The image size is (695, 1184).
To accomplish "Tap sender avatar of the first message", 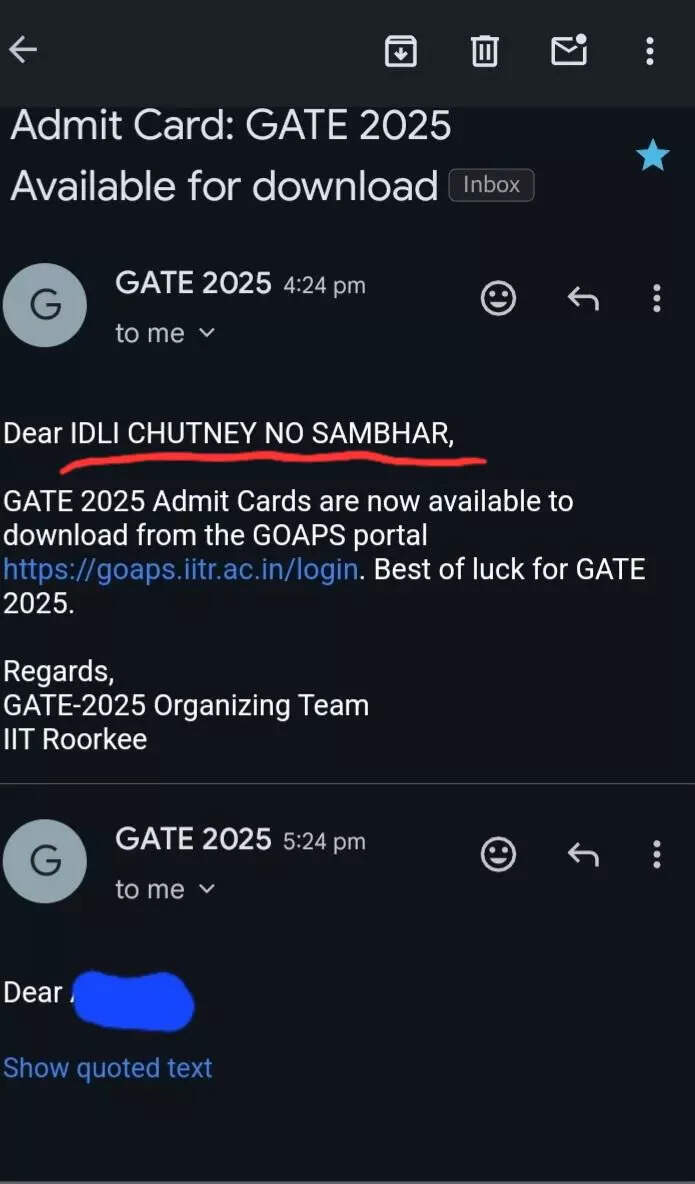I will [45, 305].
